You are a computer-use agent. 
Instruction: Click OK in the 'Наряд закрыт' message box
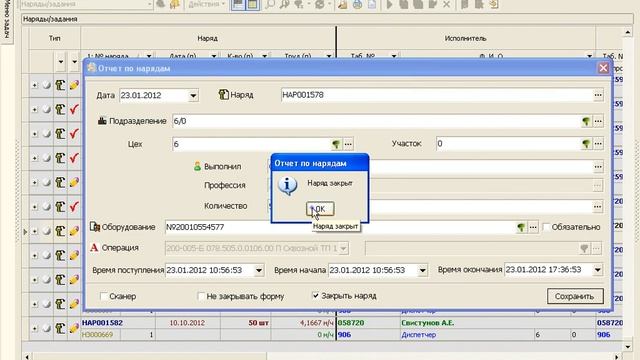click(x=320, y=209)
